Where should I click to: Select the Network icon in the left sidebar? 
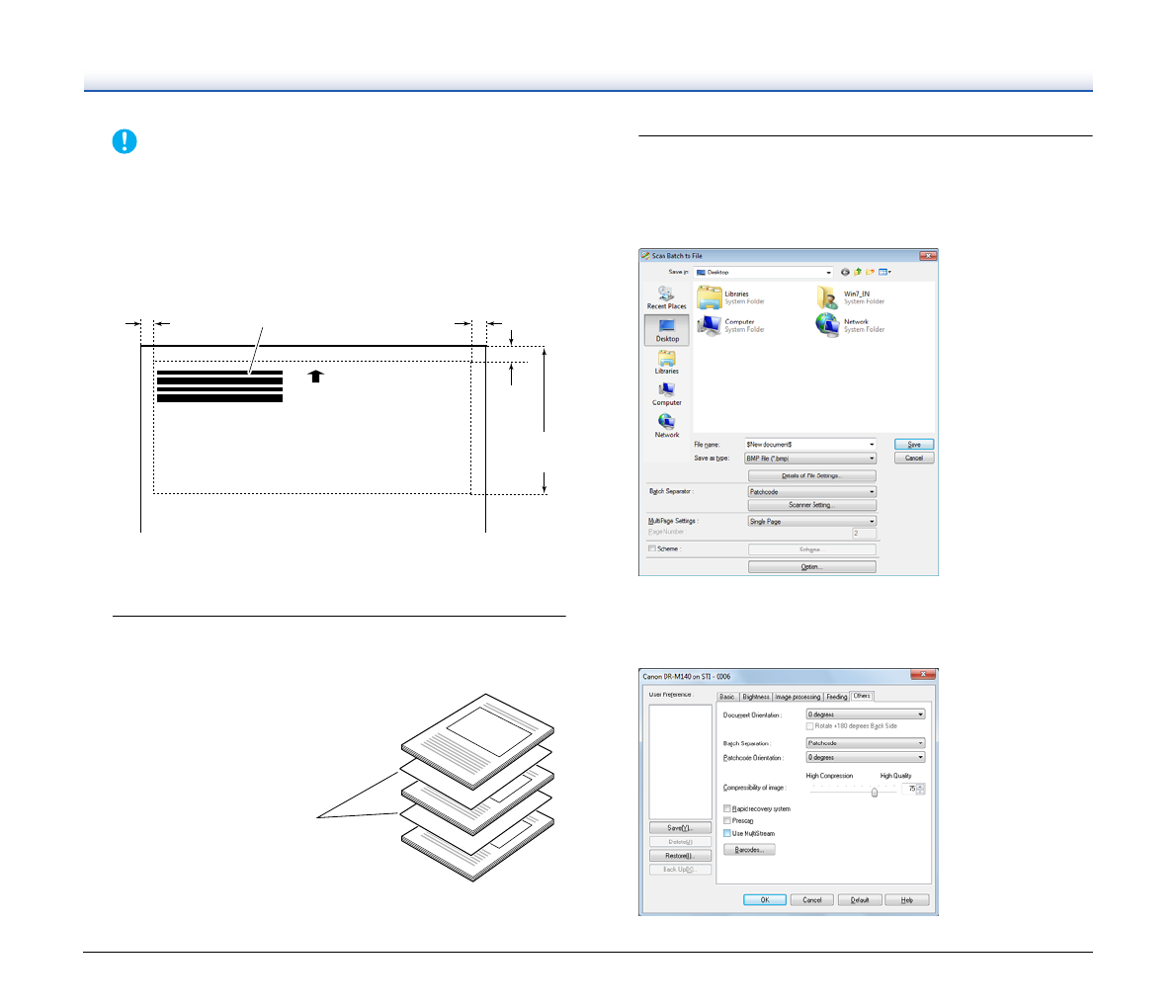(x=666, y=425)
